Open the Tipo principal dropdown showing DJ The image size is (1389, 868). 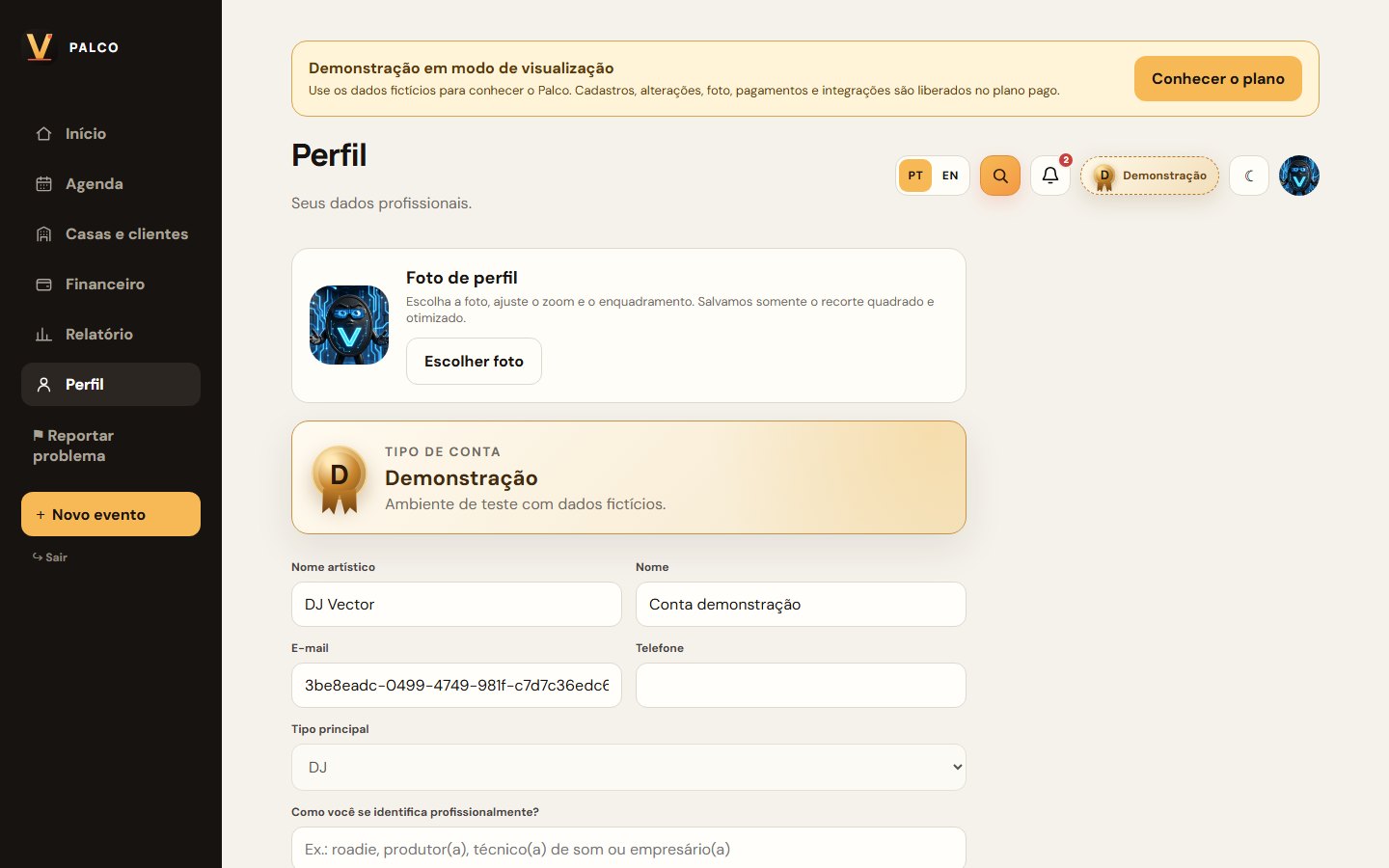[x=629, y=767]
